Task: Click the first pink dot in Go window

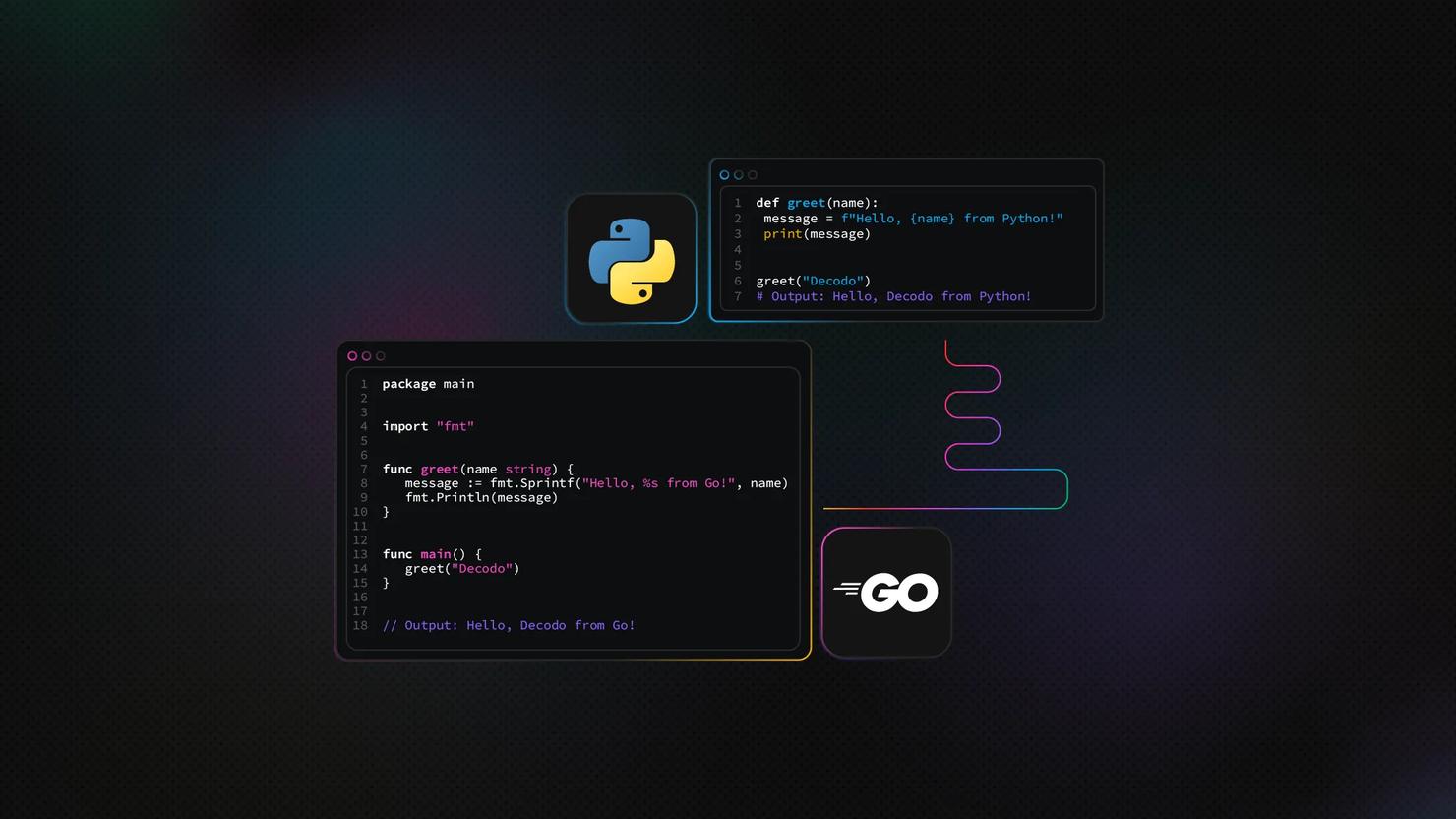Action: pos(352,356)
